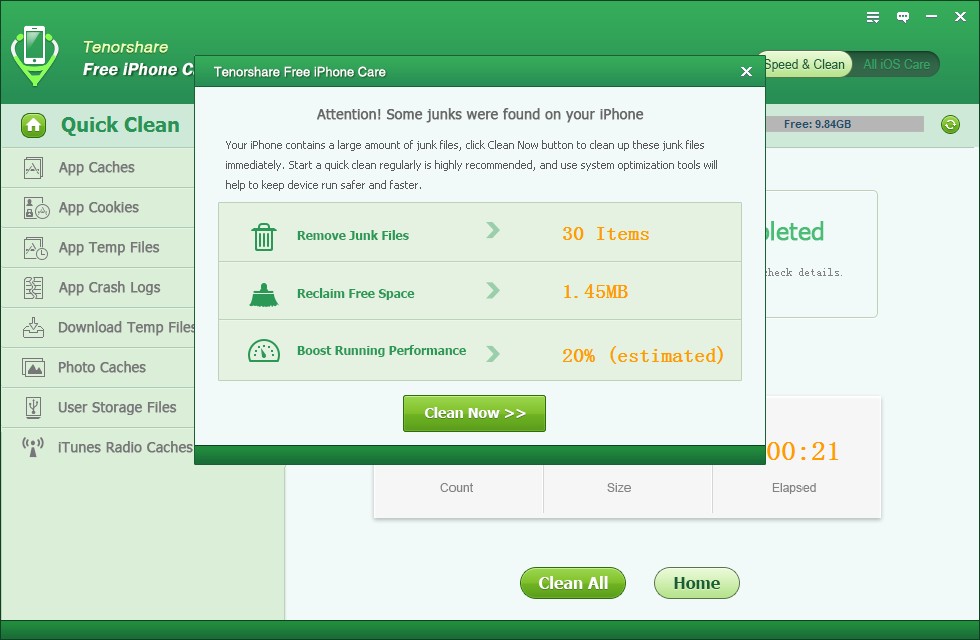Click the Attention junks found heading
The image size is (980, 640).
click(x=480, y=114)
